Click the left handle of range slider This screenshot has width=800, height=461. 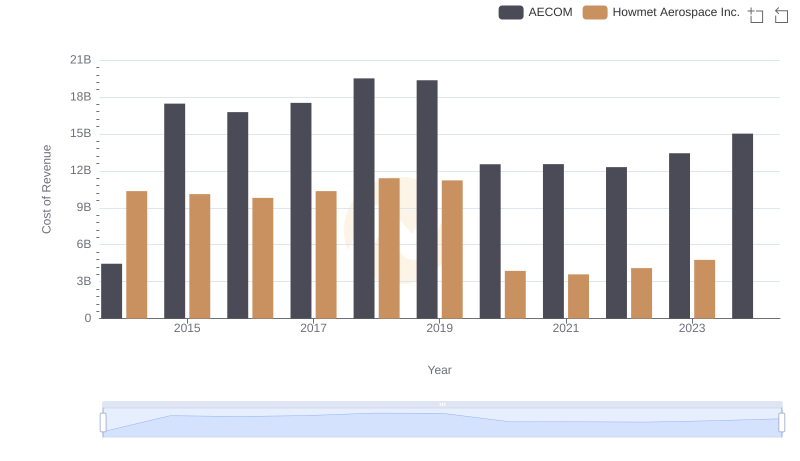click(x=103, y=422)
